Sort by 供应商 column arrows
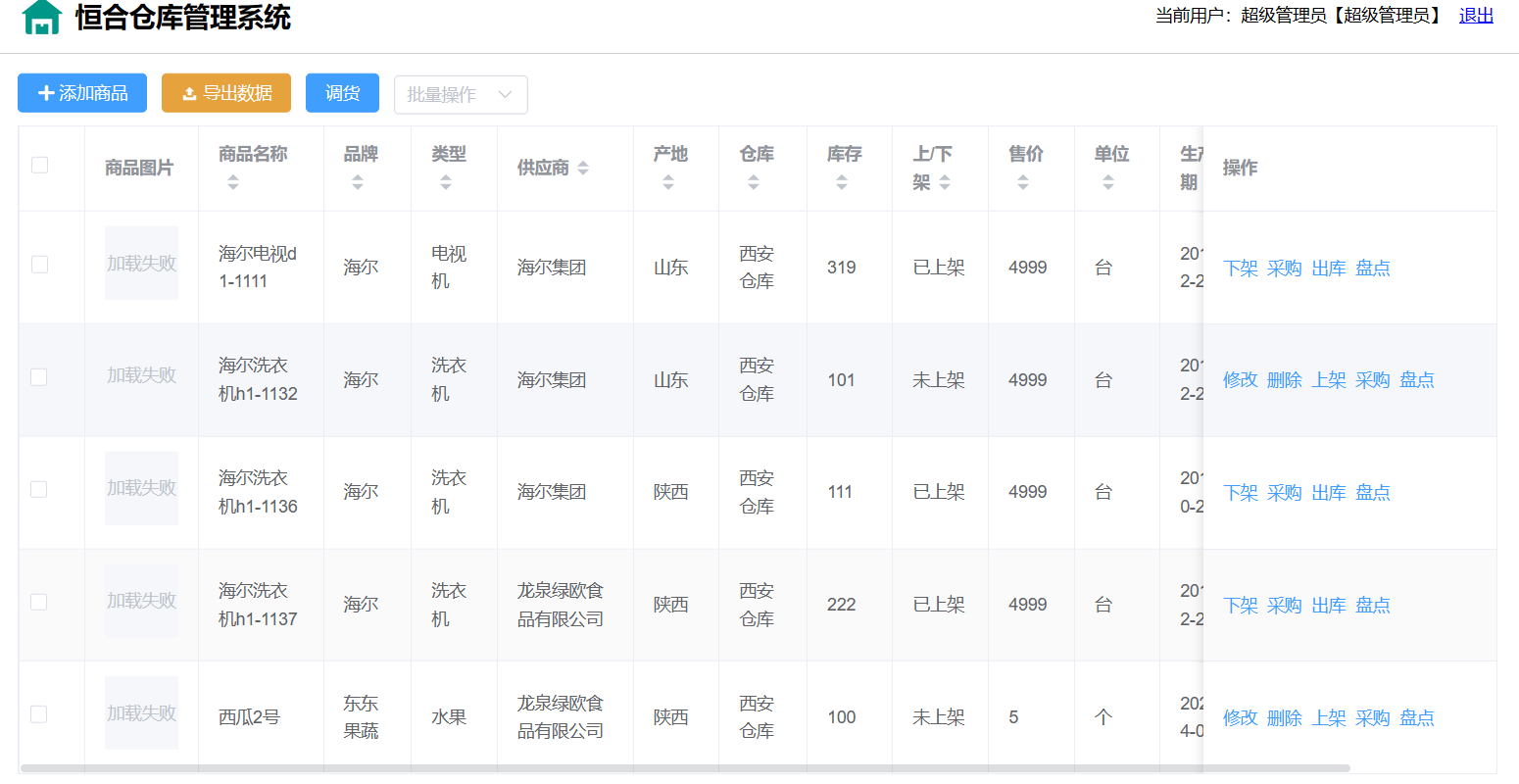This screenshot has width=1519, height=784. pos(583,169)
